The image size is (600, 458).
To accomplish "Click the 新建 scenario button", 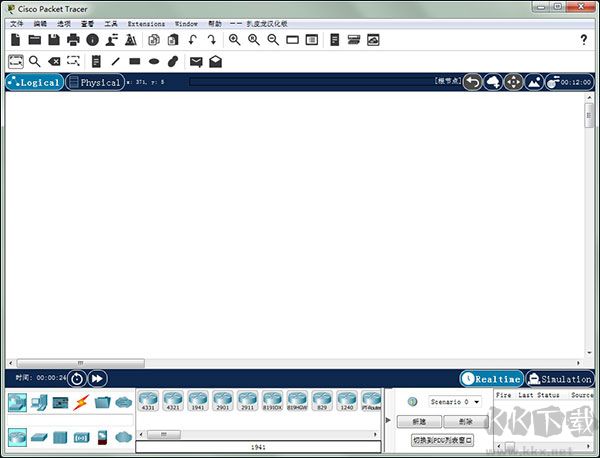I will click(x=419, y=422).
